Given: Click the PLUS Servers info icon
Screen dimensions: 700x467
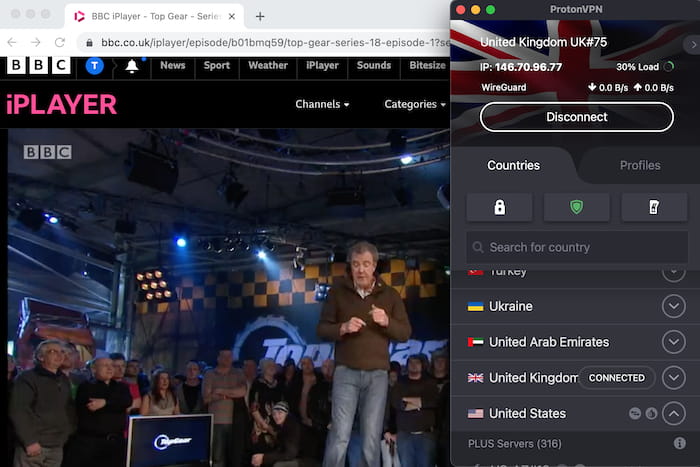Looking at the screenshot, I should coord(679,443).
